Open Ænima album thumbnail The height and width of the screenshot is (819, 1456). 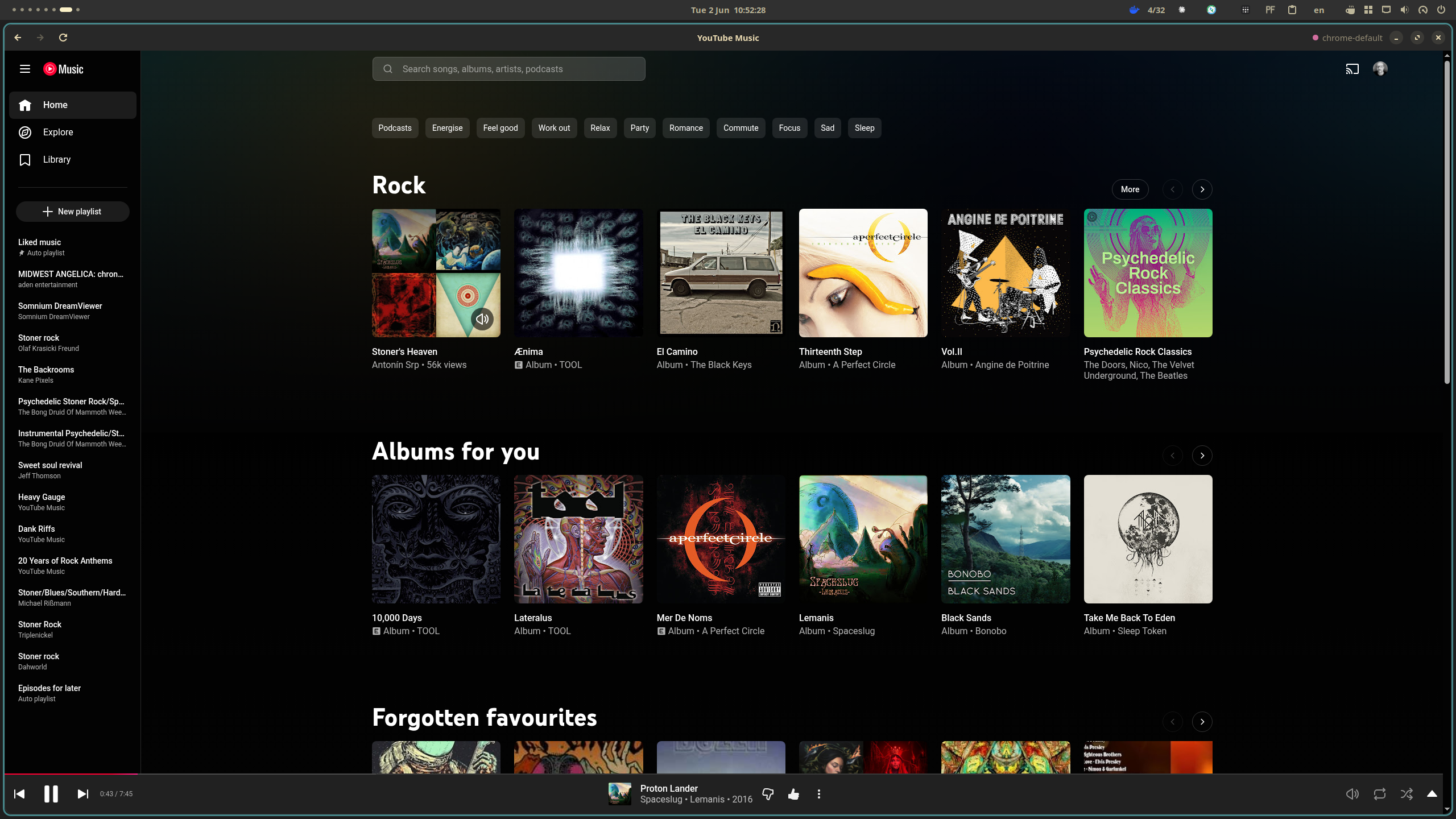coord(578,273)
